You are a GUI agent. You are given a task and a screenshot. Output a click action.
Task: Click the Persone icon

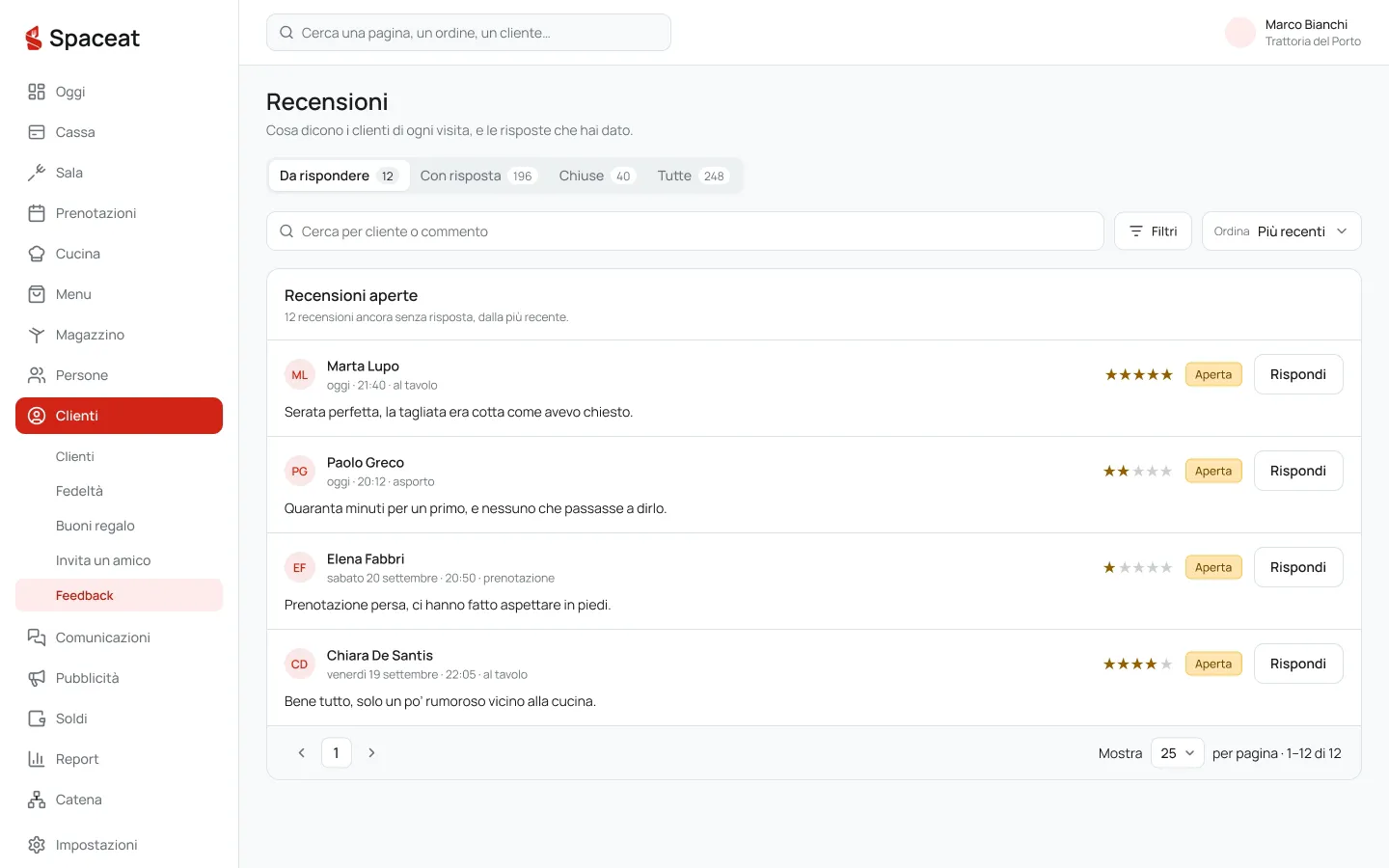pos(37,375)
